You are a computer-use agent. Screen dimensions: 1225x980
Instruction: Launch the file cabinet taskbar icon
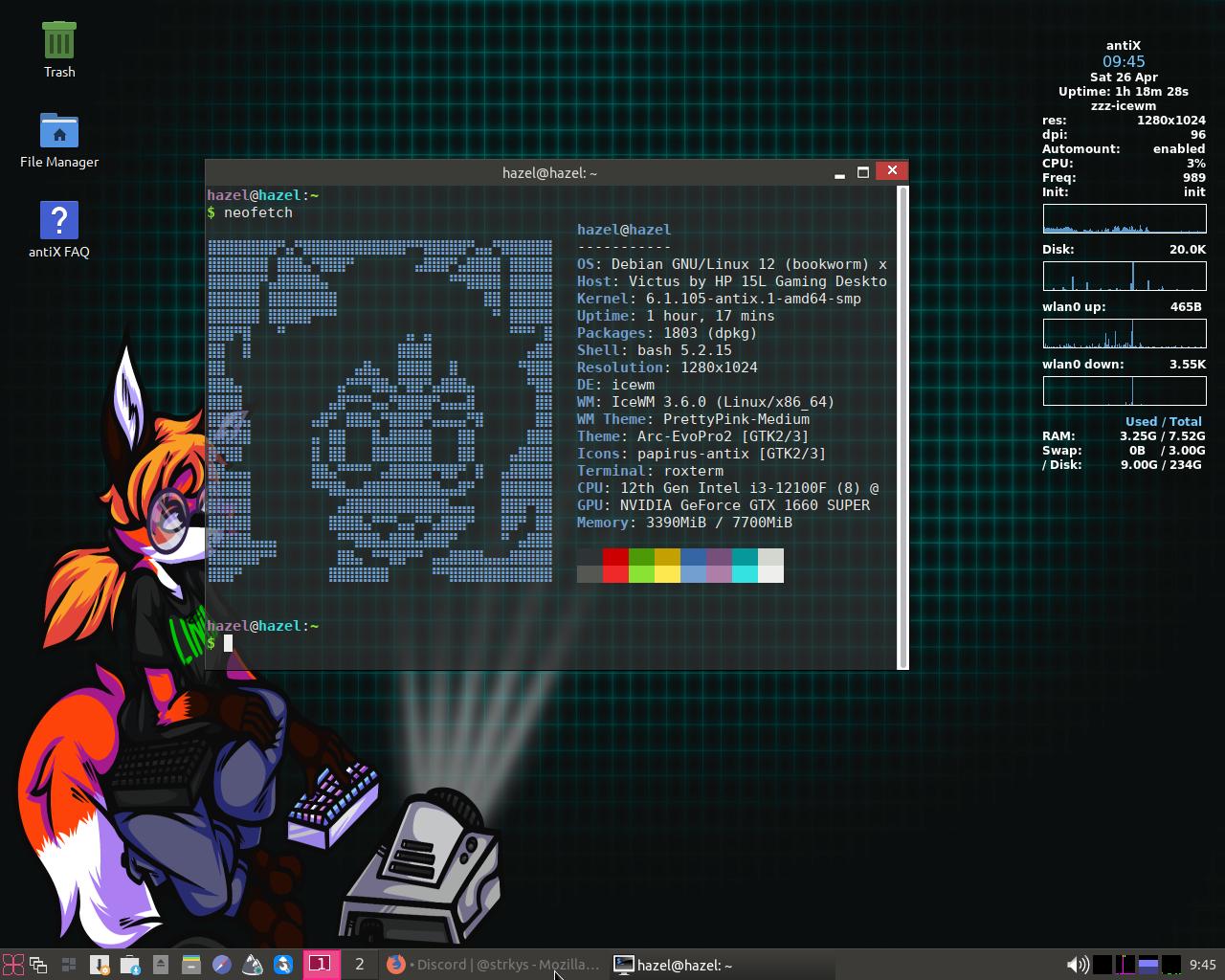(x=191, y=965)
